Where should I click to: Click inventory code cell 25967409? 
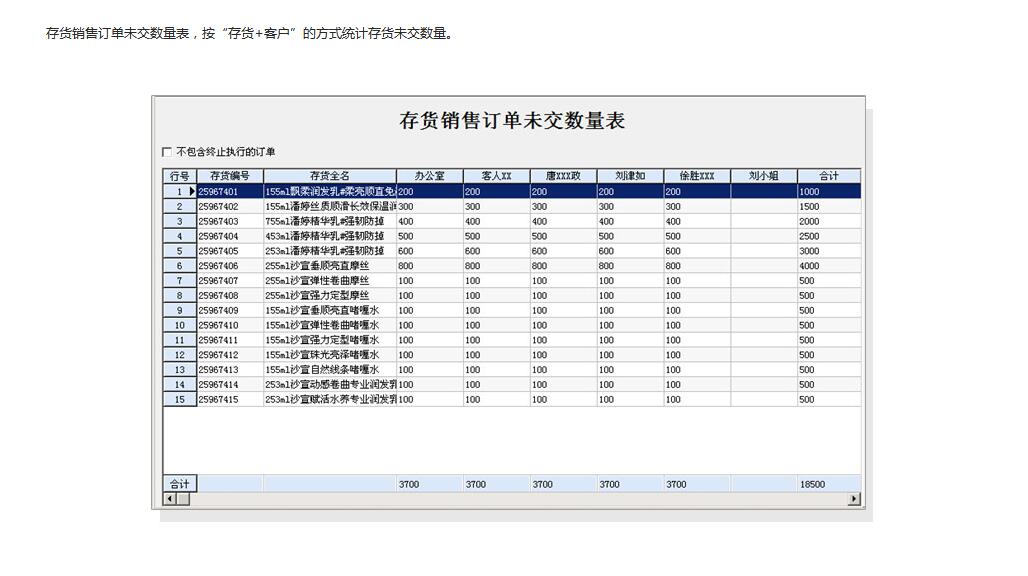(230, 311)
